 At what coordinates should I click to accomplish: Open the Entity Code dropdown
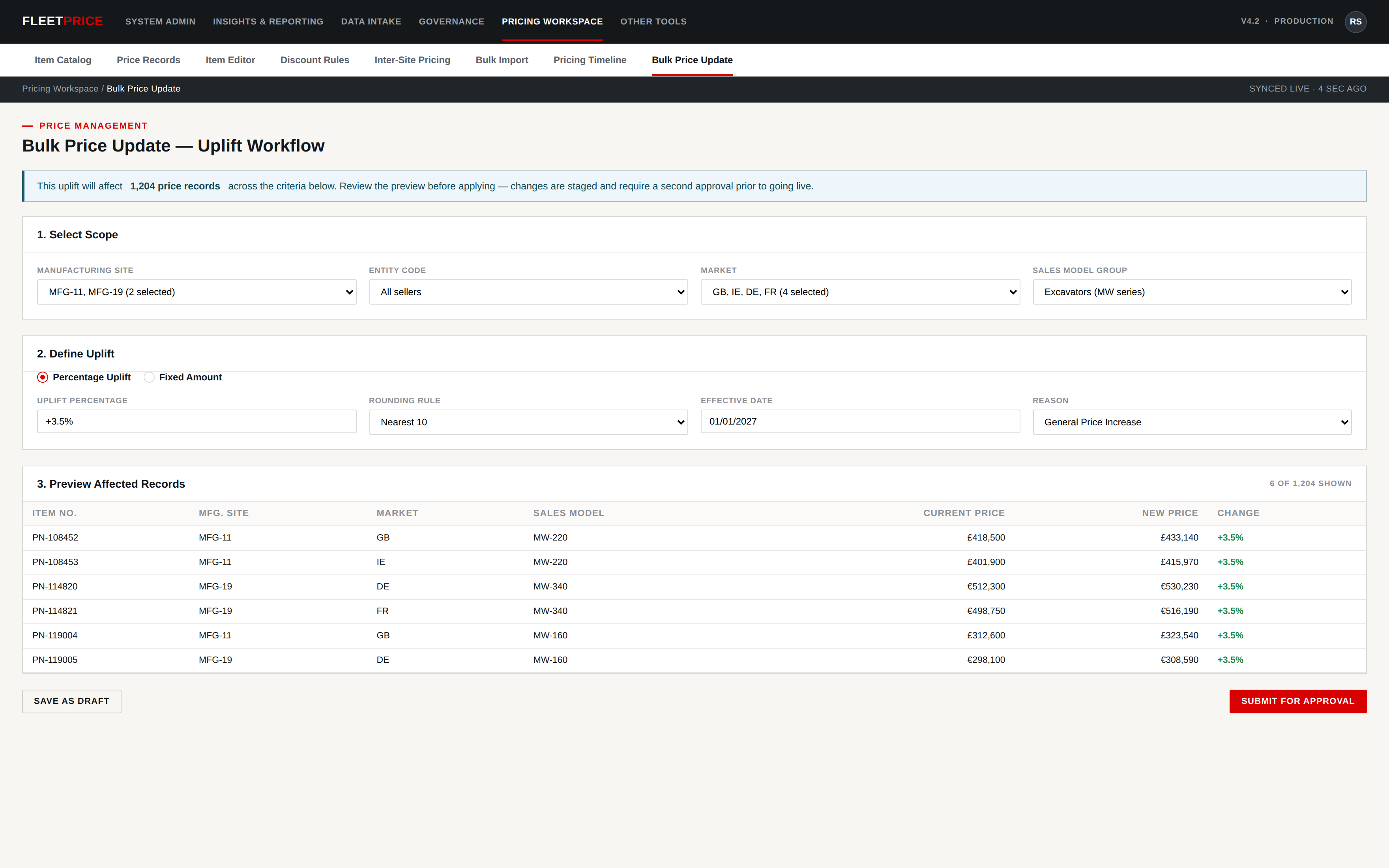[528, 292]
